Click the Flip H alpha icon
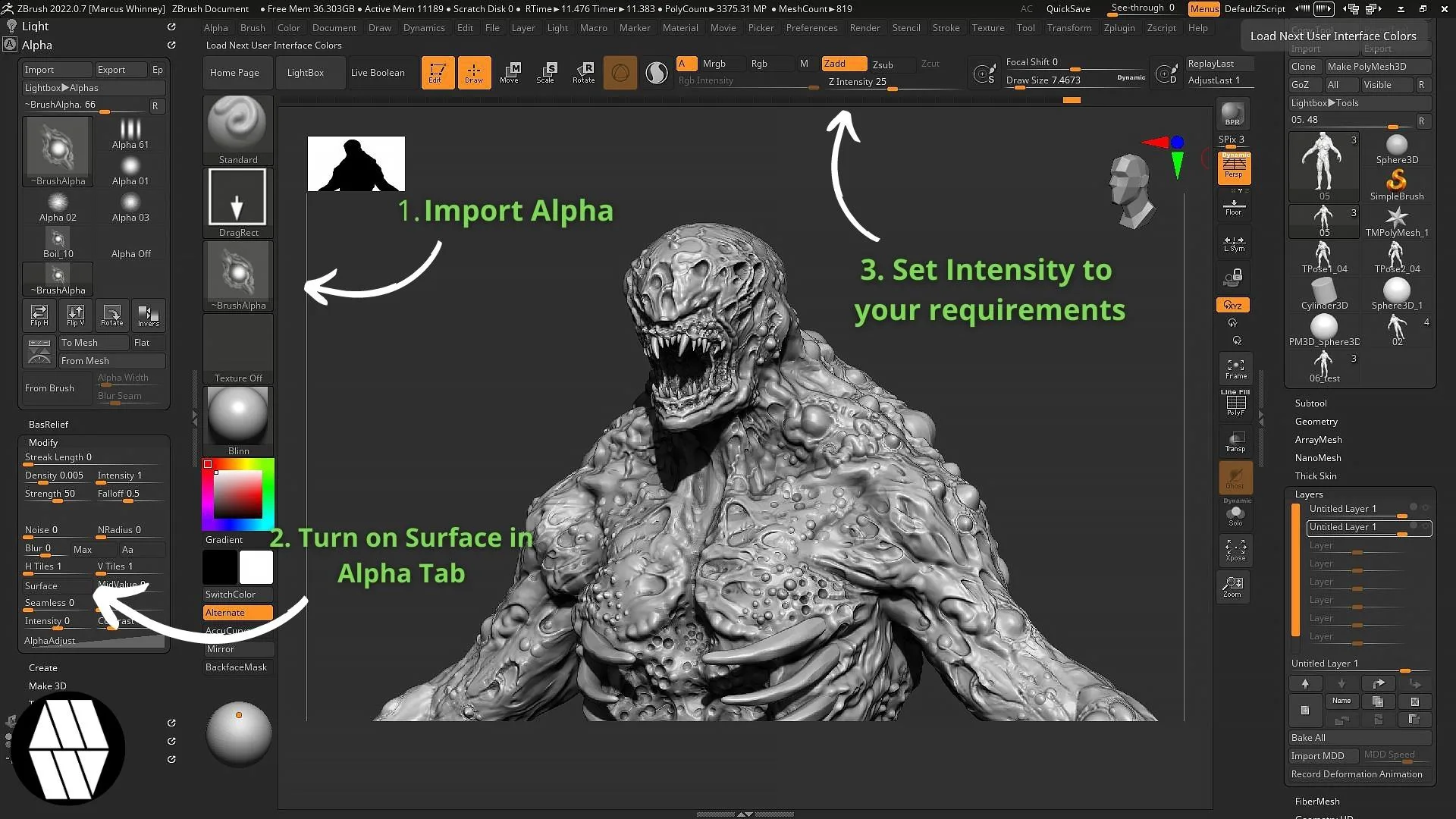1456x819 pixels. 39,315
